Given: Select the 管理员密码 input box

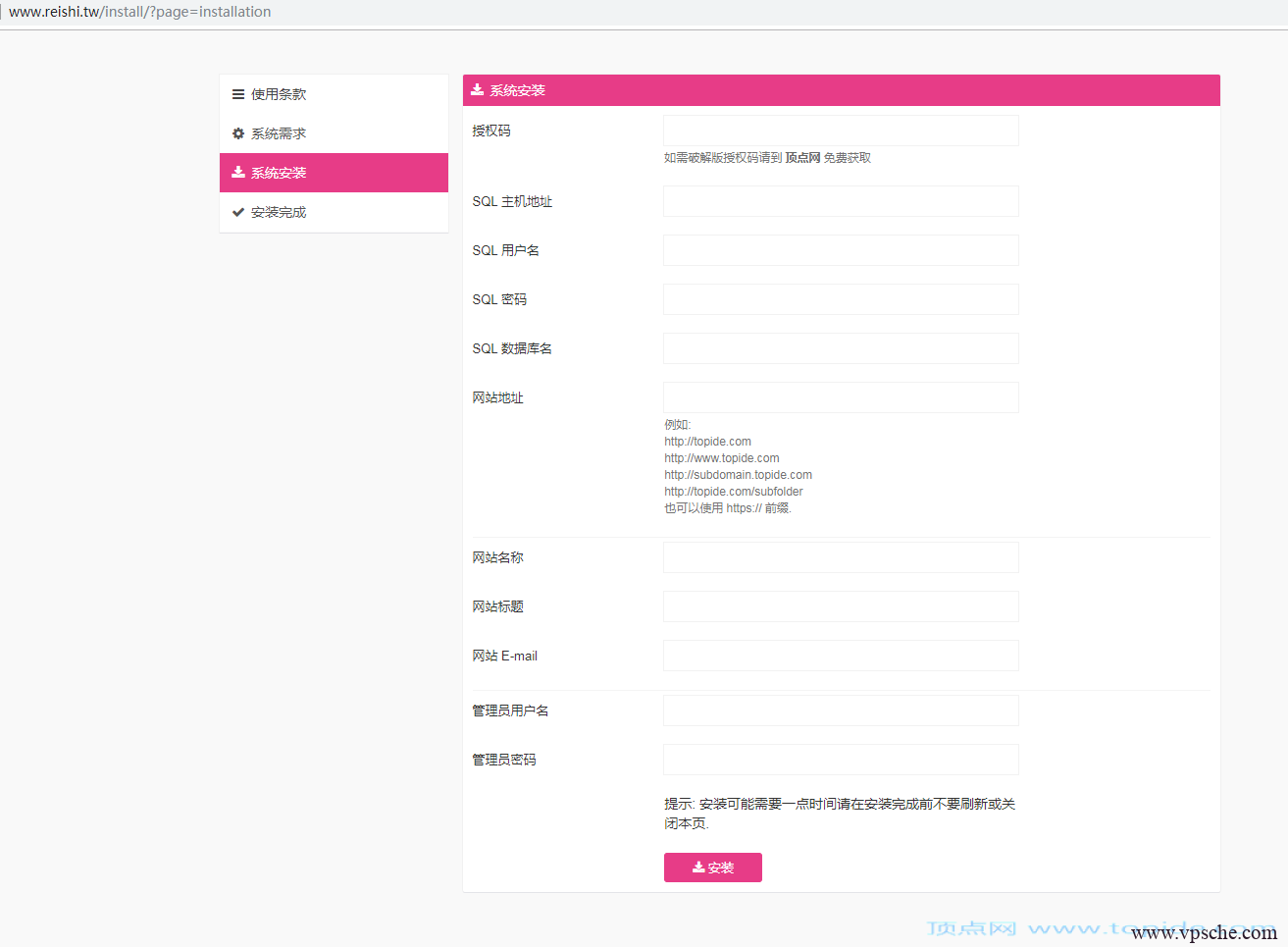Looking at the screenshot, I should [x=841, y=760].
